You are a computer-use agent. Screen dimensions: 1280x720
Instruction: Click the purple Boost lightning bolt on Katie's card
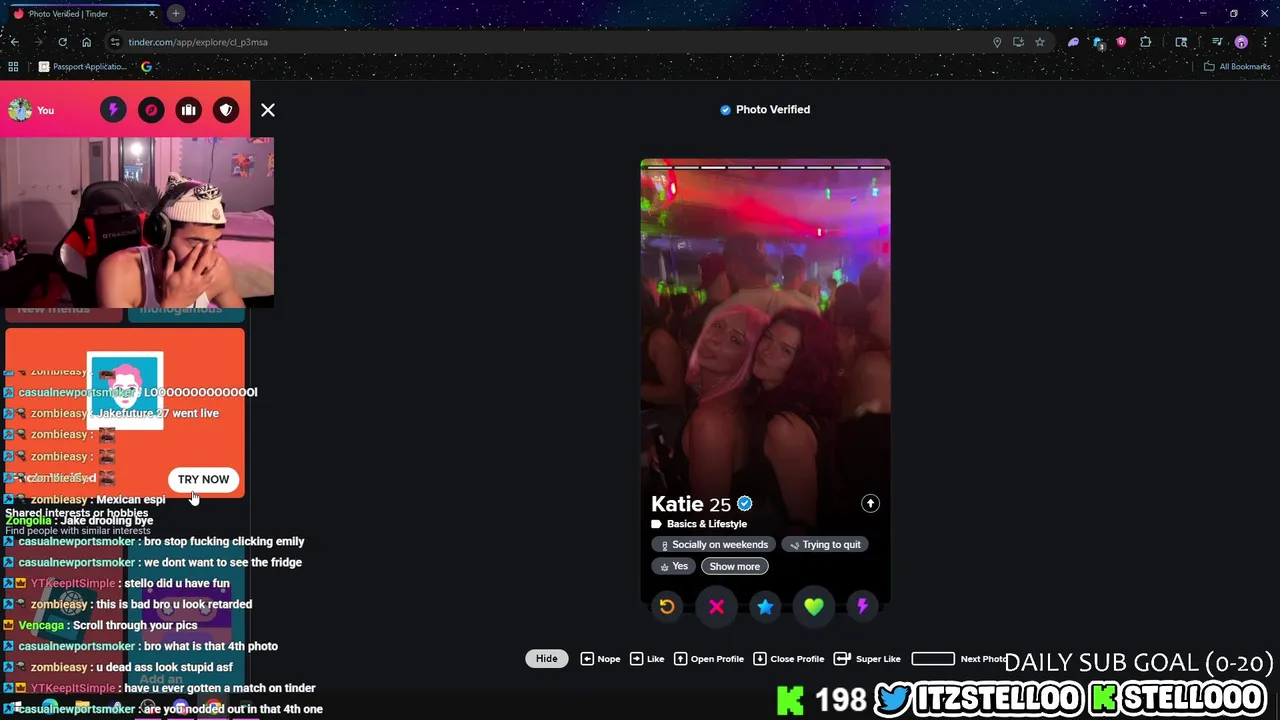tap(862, 606)
